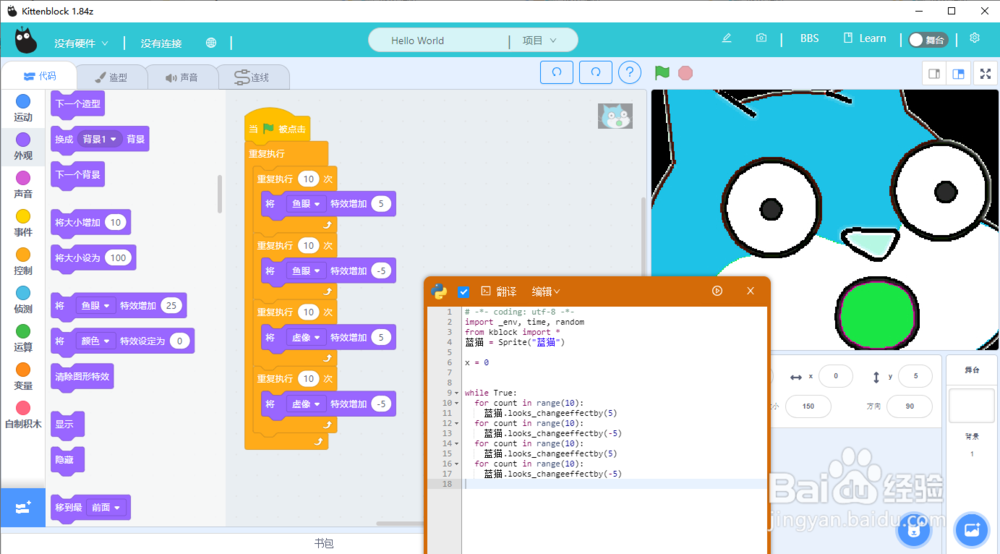Click 翻译 translate in Python panel
The image size is (1000, 554).
point(499,291)
